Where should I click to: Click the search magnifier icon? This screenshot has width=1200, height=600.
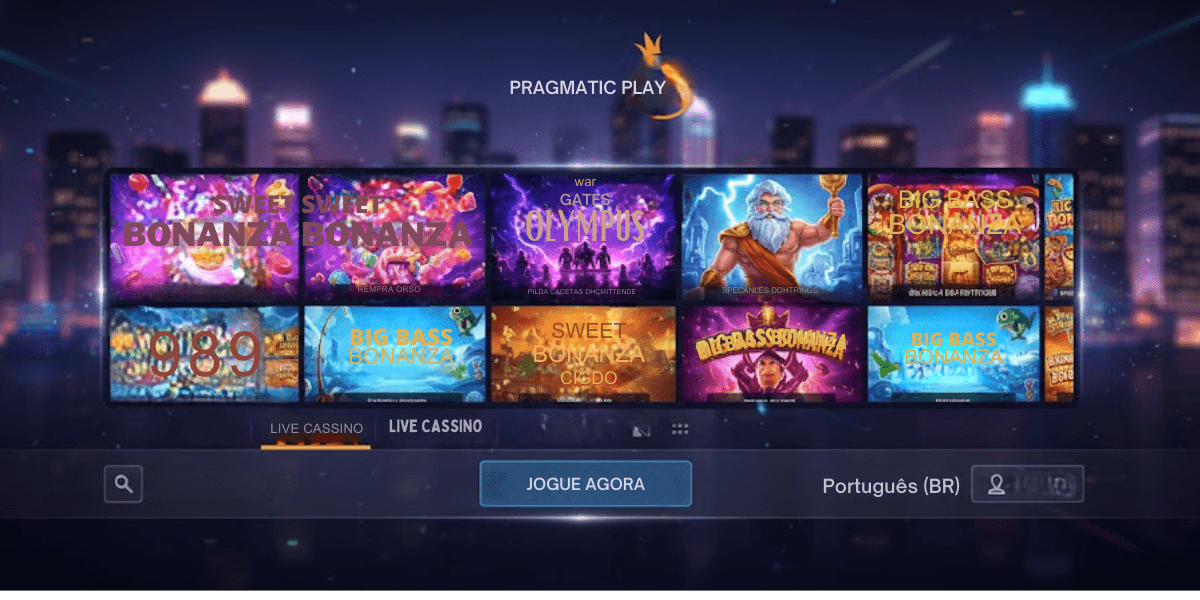(123, 484)
